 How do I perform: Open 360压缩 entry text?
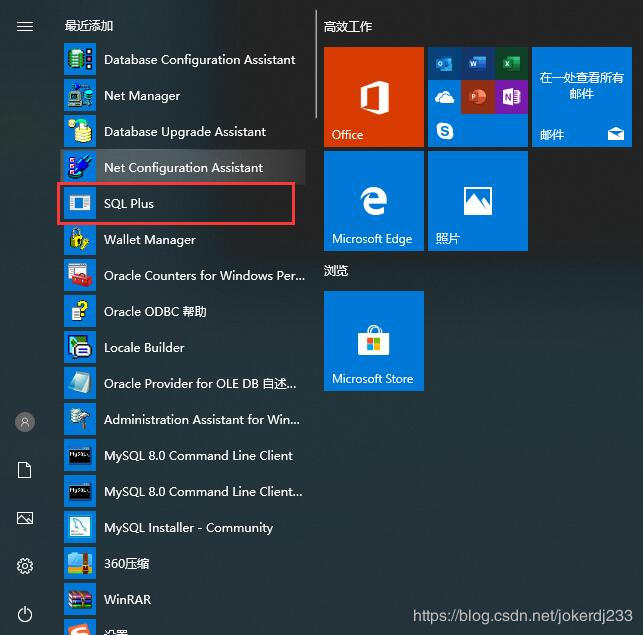tap(126, 564)
